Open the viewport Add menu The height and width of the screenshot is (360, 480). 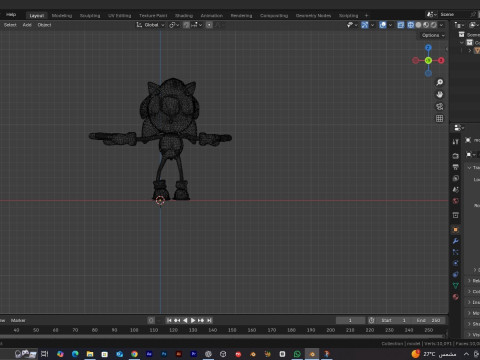click(x=27, y=25)
